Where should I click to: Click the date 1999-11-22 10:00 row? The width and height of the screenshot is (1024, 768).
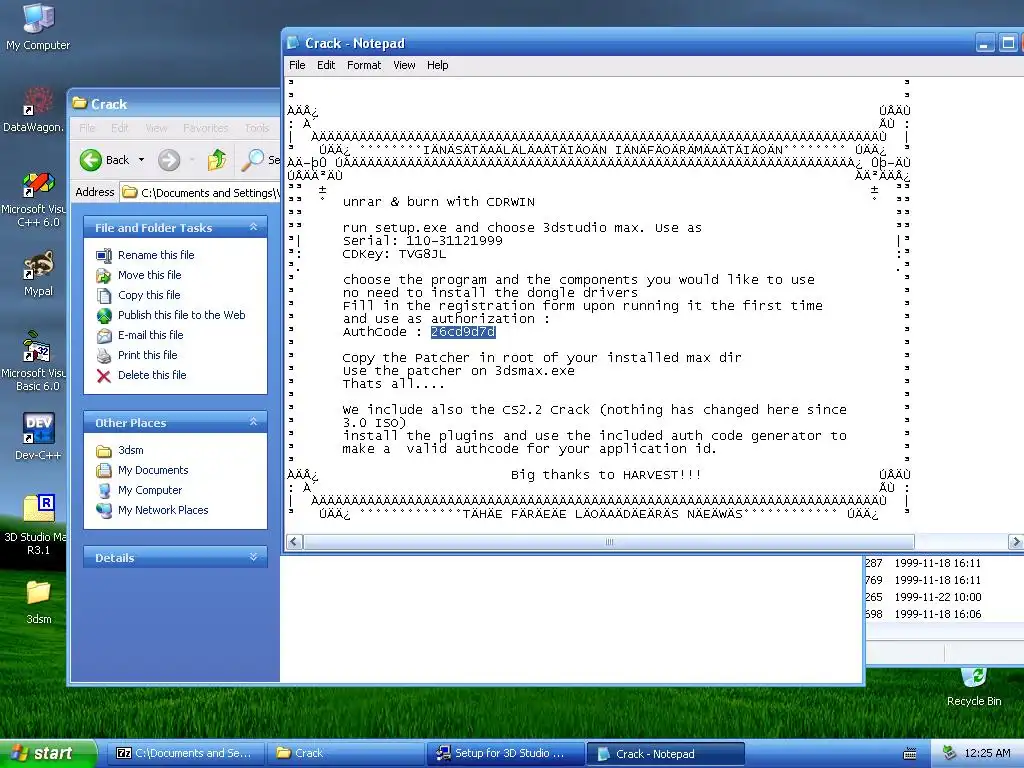coord(938,597)
